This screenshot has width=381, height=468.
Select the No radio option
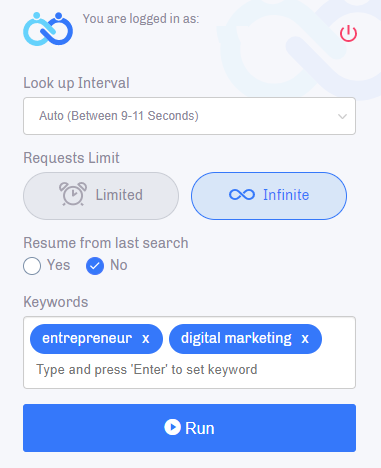pos(95,266)
